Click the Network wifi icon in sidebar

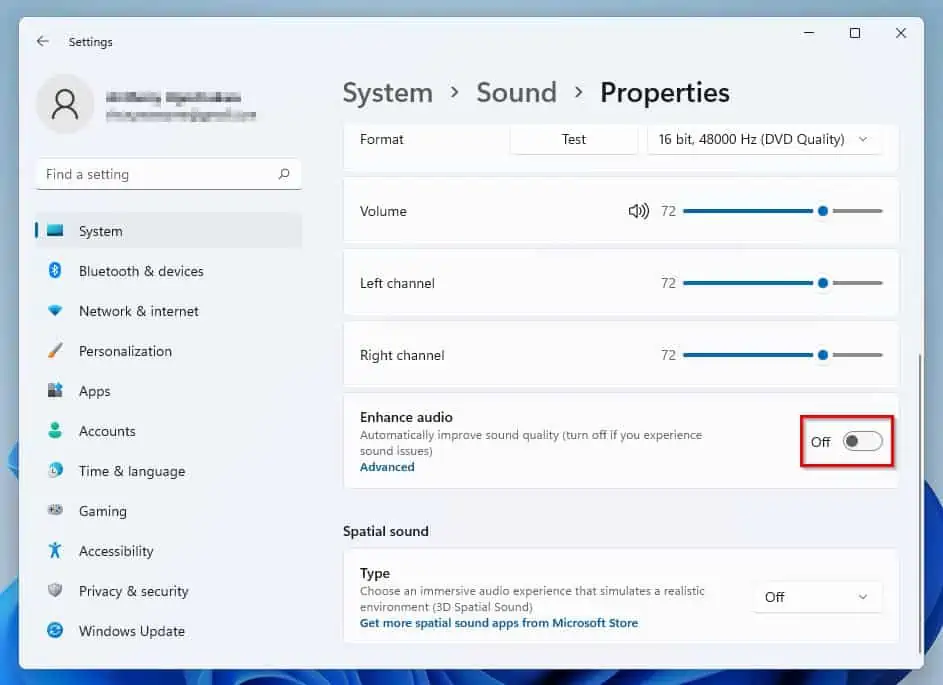point(55,310)
